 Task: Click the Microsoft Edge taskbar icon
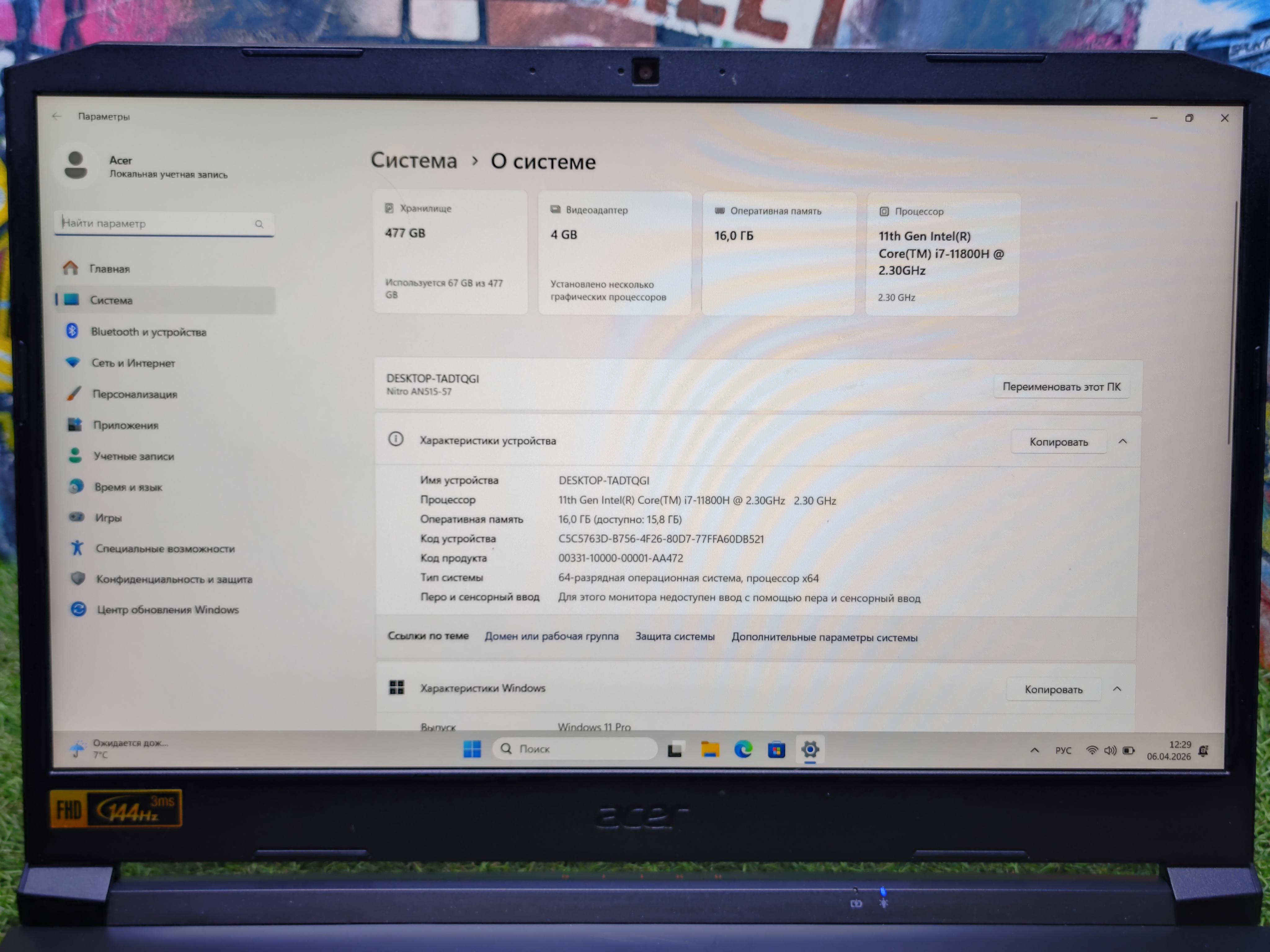(743, 749)
